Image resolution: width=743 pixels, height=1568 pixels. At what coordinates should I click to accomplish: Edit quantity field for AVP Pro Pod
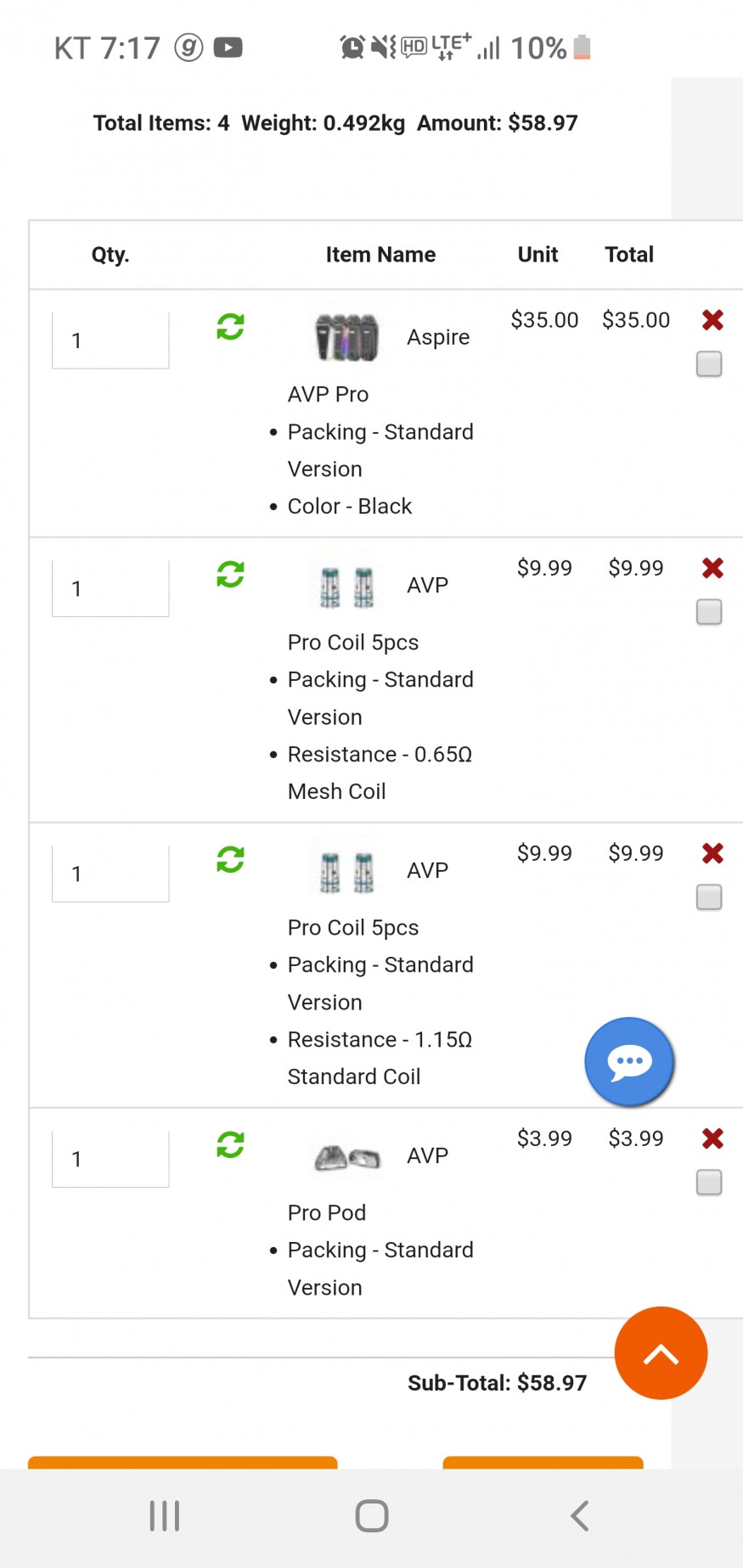point(110,1159)
